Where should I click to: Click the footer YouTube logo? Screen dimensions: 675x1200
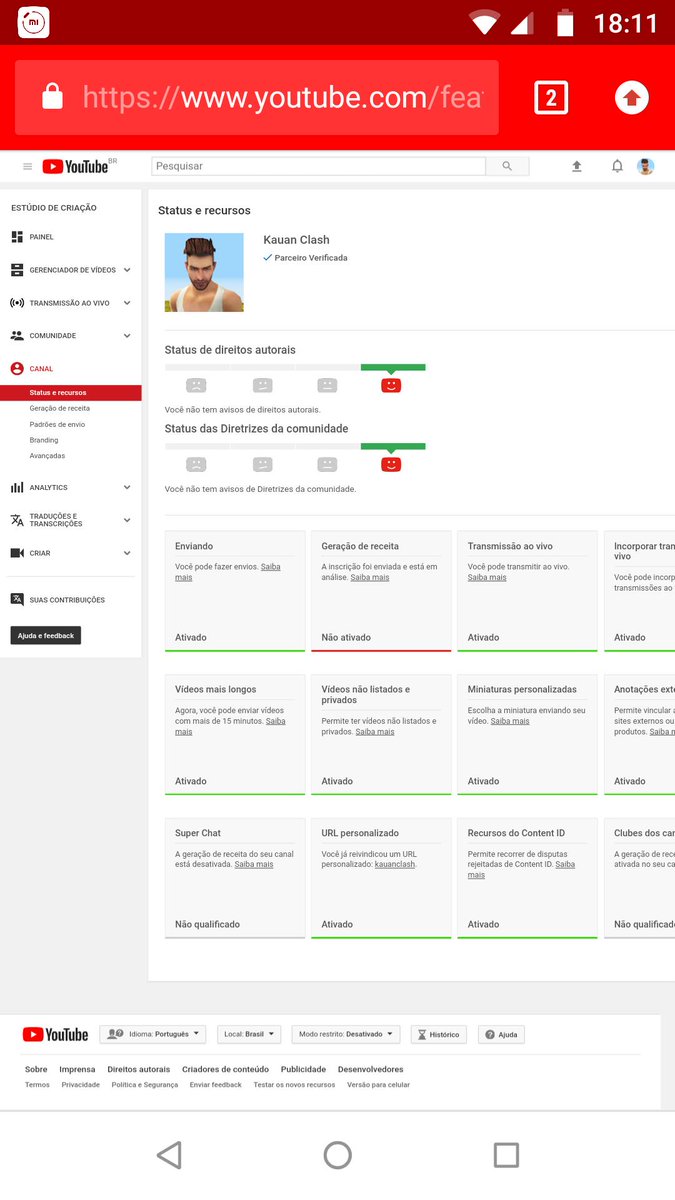point(55,1035)
